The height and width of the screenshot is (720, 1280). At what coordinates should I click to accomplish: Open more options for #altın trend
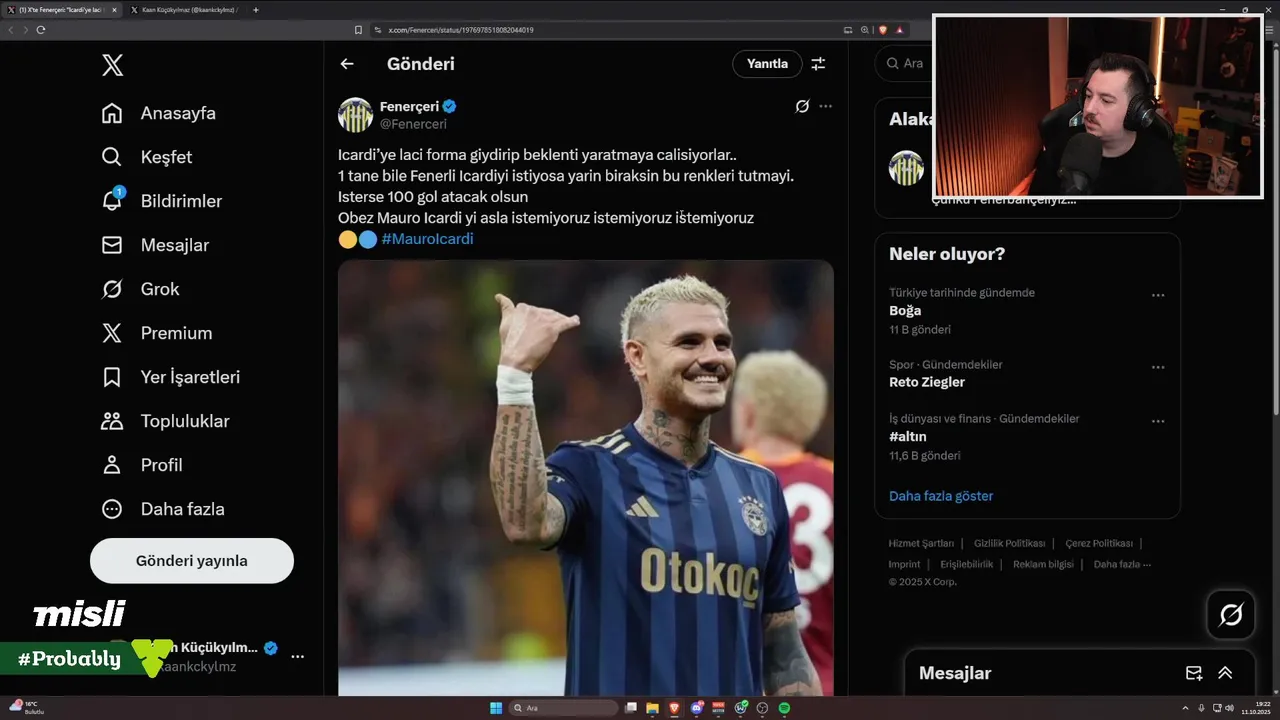point(1158,421)
